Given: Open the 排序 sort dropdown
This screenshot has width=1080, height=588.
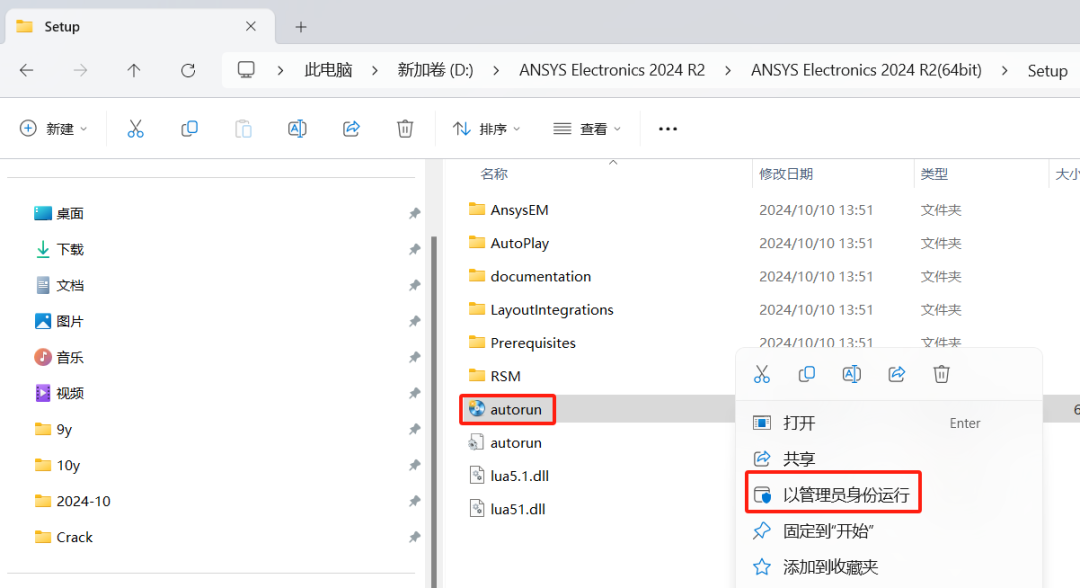Looking at the screenshot, I should pyautogui.click(x=486, y=129).
